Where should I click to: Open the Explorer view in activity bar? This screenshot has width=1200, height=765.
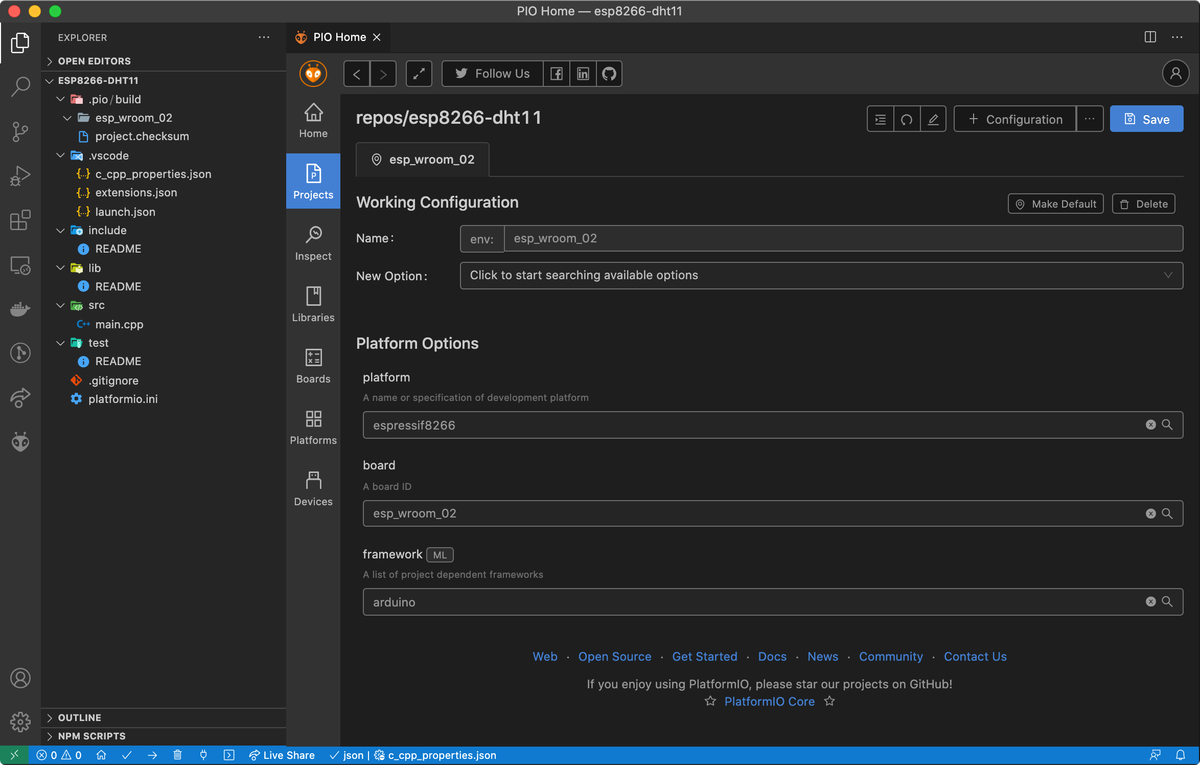pos(20,43)
